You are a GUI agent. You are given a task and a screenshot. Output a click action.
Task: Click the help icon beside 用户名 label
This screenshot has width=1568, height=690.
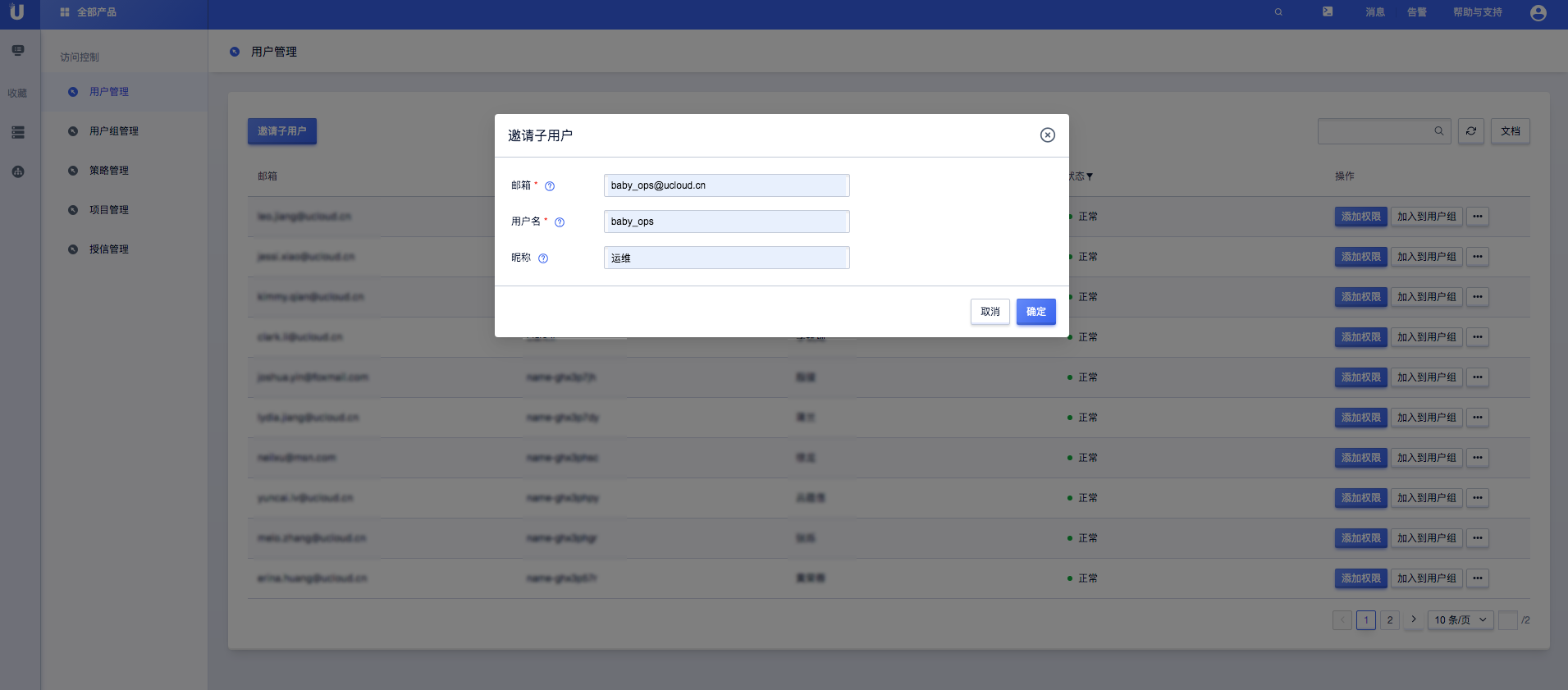click(560, 222)
